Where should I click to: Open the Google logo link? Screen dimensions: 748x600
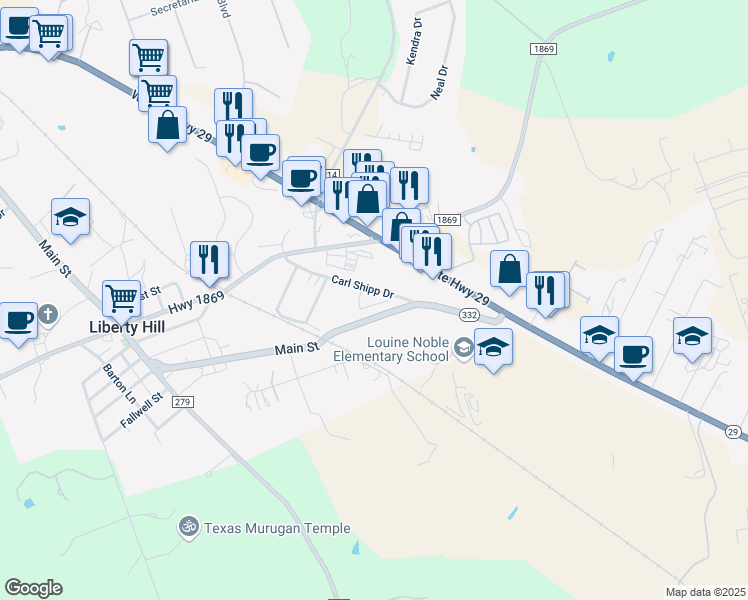tap(33, 588)
